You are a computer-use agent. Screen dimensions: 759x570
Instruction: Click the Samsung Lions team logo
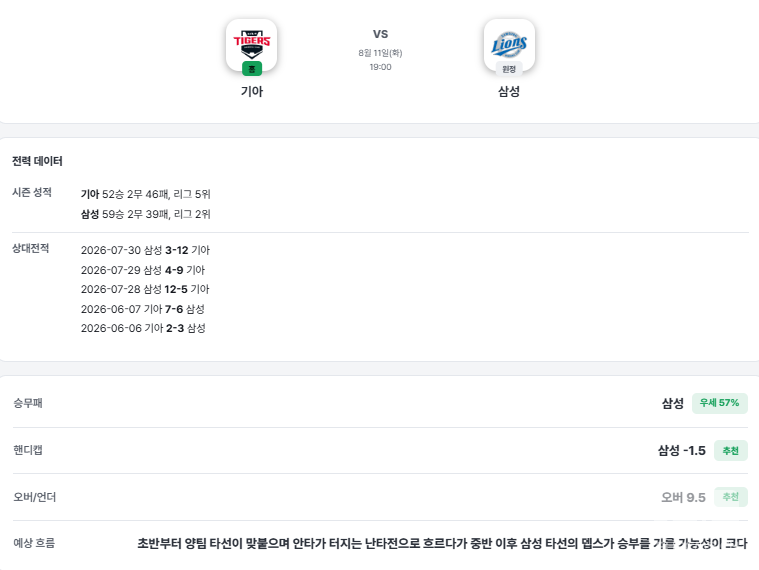pyautogui.click(x=509, y=44)
